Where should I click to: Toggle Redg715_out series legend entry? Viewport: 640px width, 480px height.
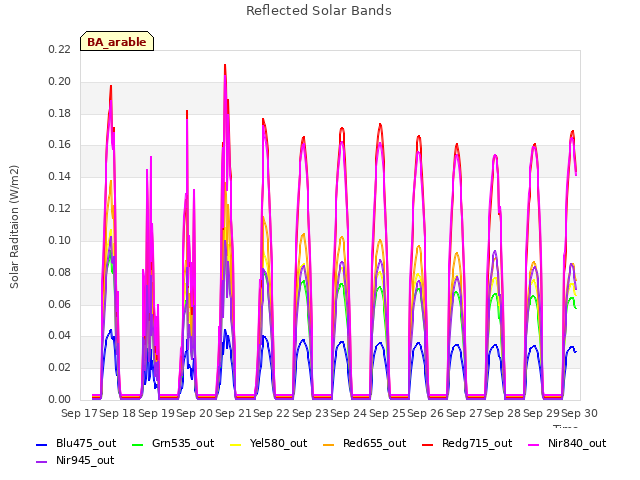coord(467,443)
